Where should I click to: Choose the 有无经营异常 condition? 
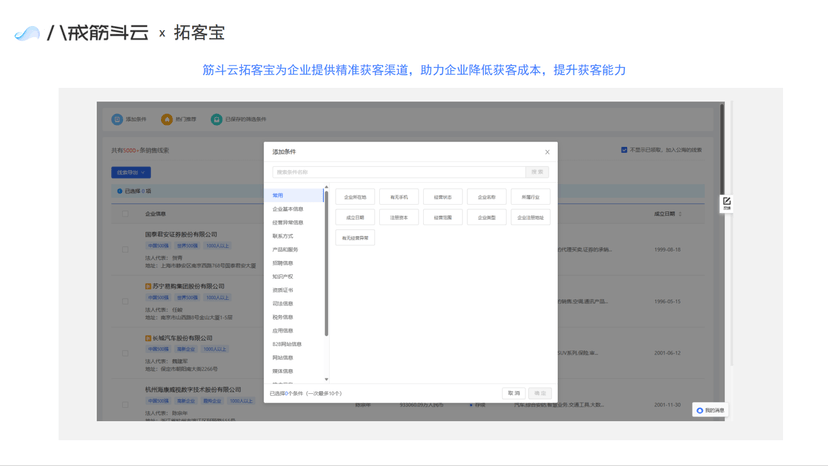click(x=355, y=238)
